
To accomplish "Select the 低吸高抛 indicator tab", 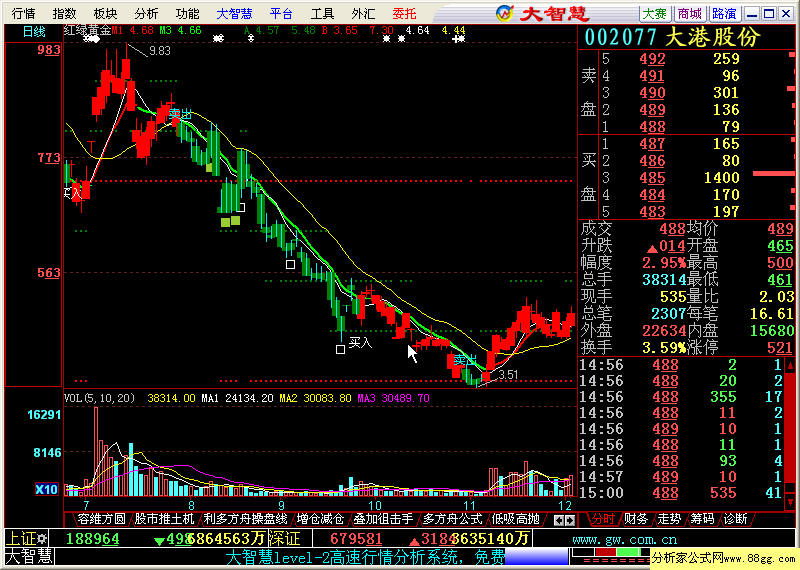I will click(515, 519).
